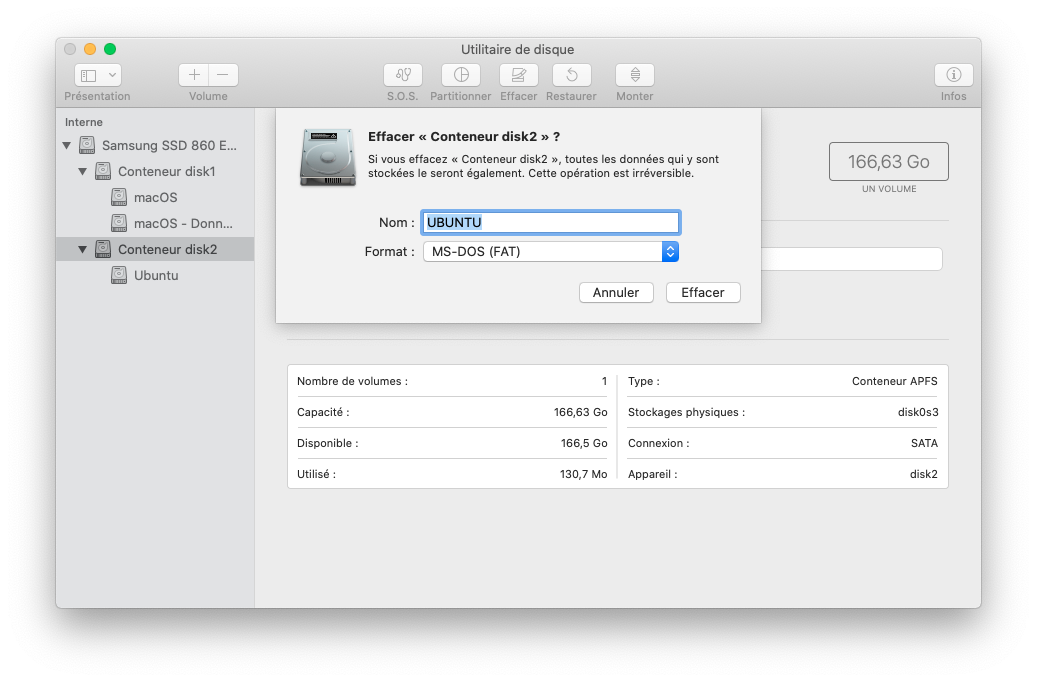The width and height of the screenshot is (1037, 682).
Task: Select Samsung SSD 860 E... in sidebar
Action: point(169,146)
